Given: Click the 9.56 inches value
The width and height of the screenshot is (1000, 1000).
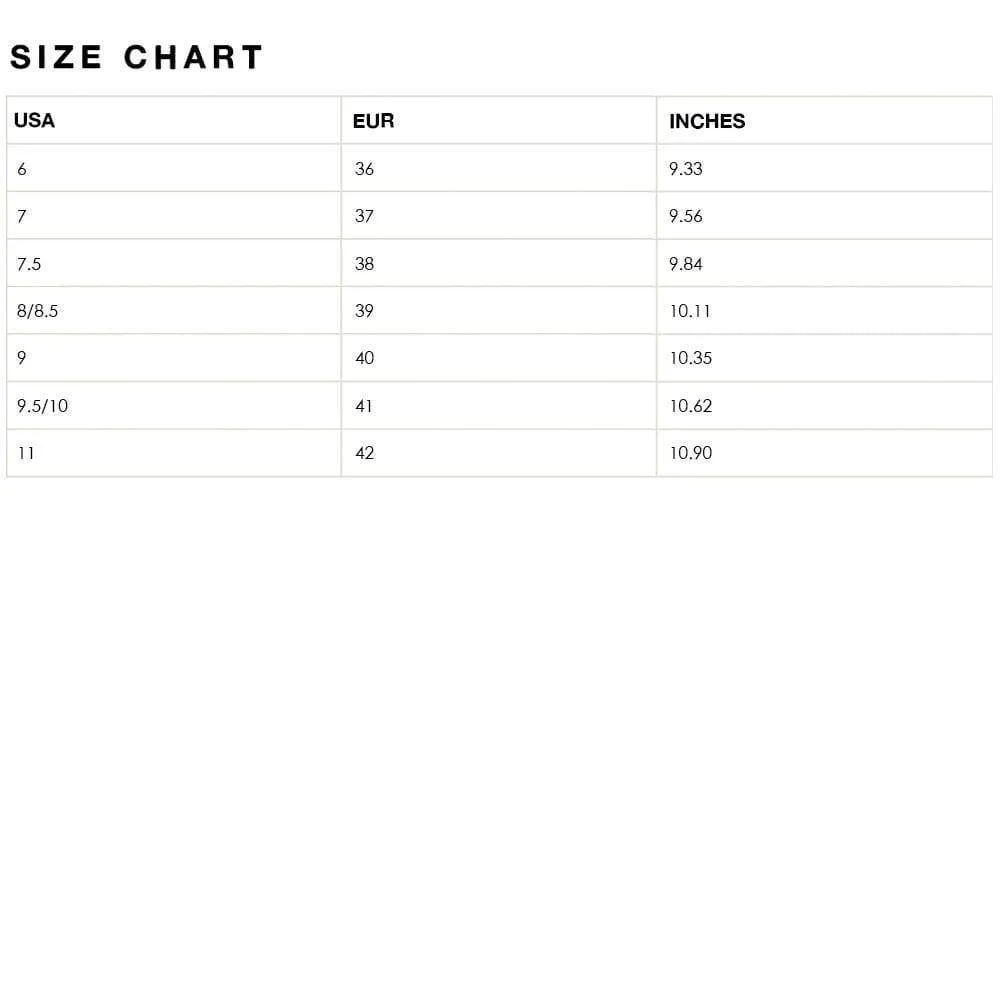Looking at the screenshot, I should point(686,216).
